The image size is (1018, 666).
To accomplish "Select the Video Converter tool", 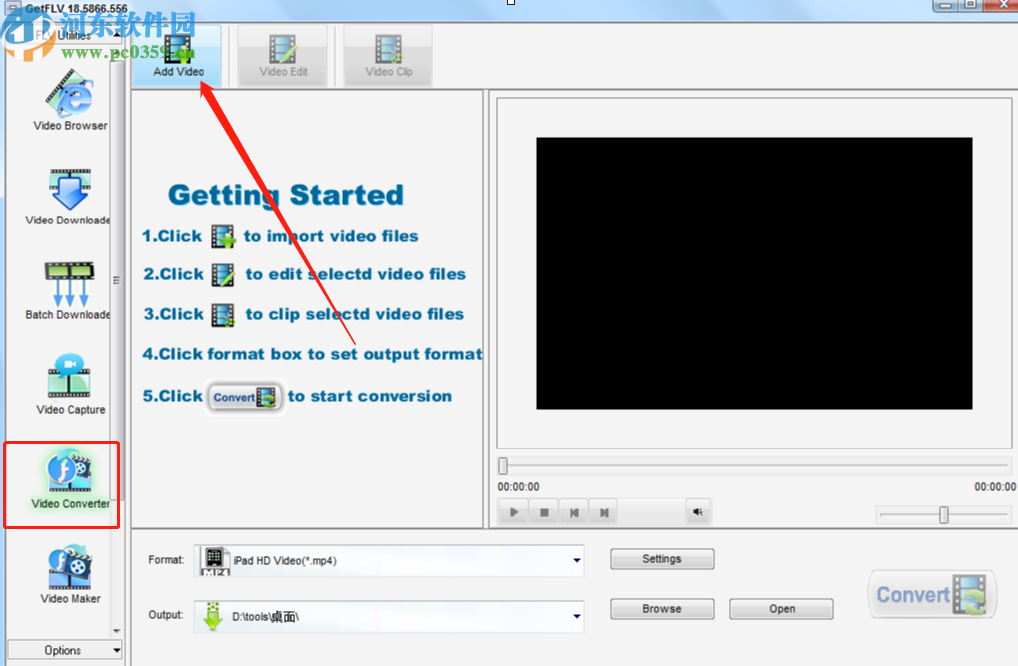I will point(70,479).
